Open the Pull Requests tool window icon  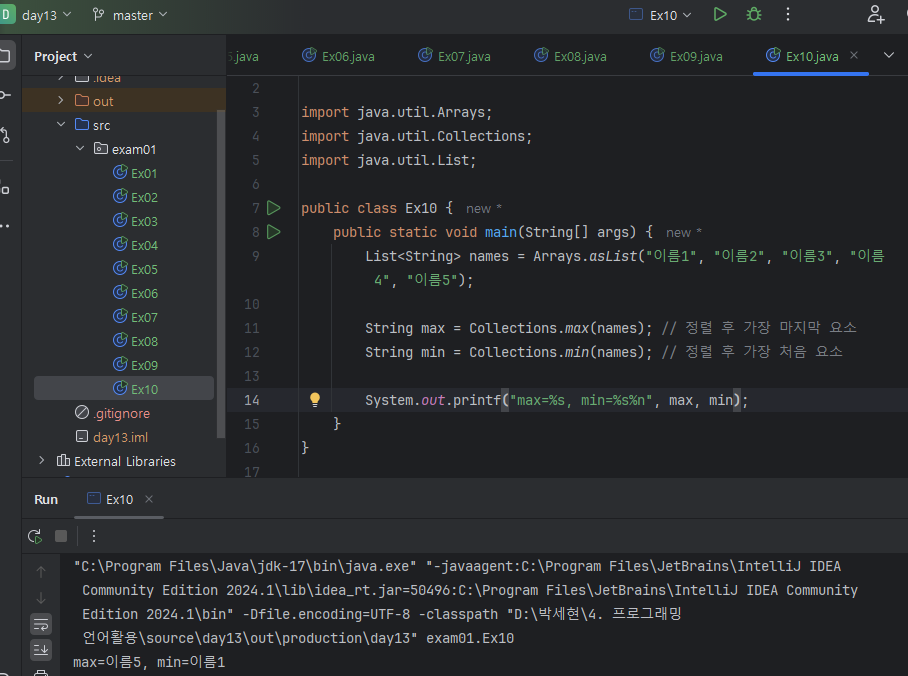coord(5,135)
